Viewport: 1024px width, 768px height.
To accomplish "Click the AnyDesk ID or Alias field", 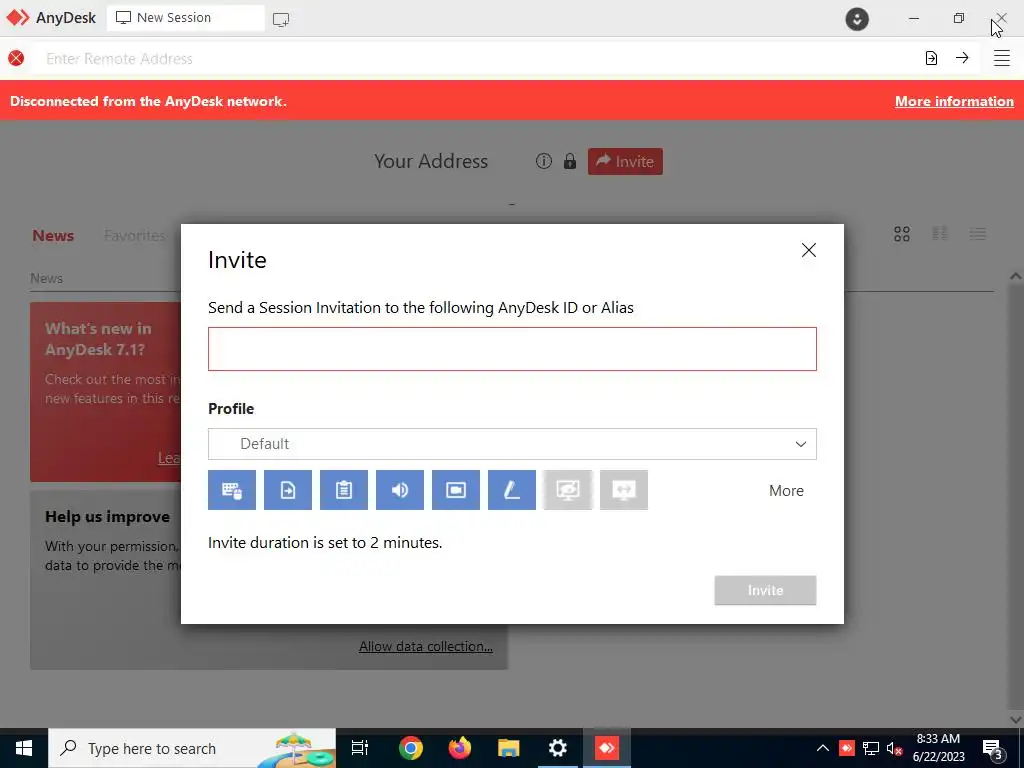I will tap(512, 349).
